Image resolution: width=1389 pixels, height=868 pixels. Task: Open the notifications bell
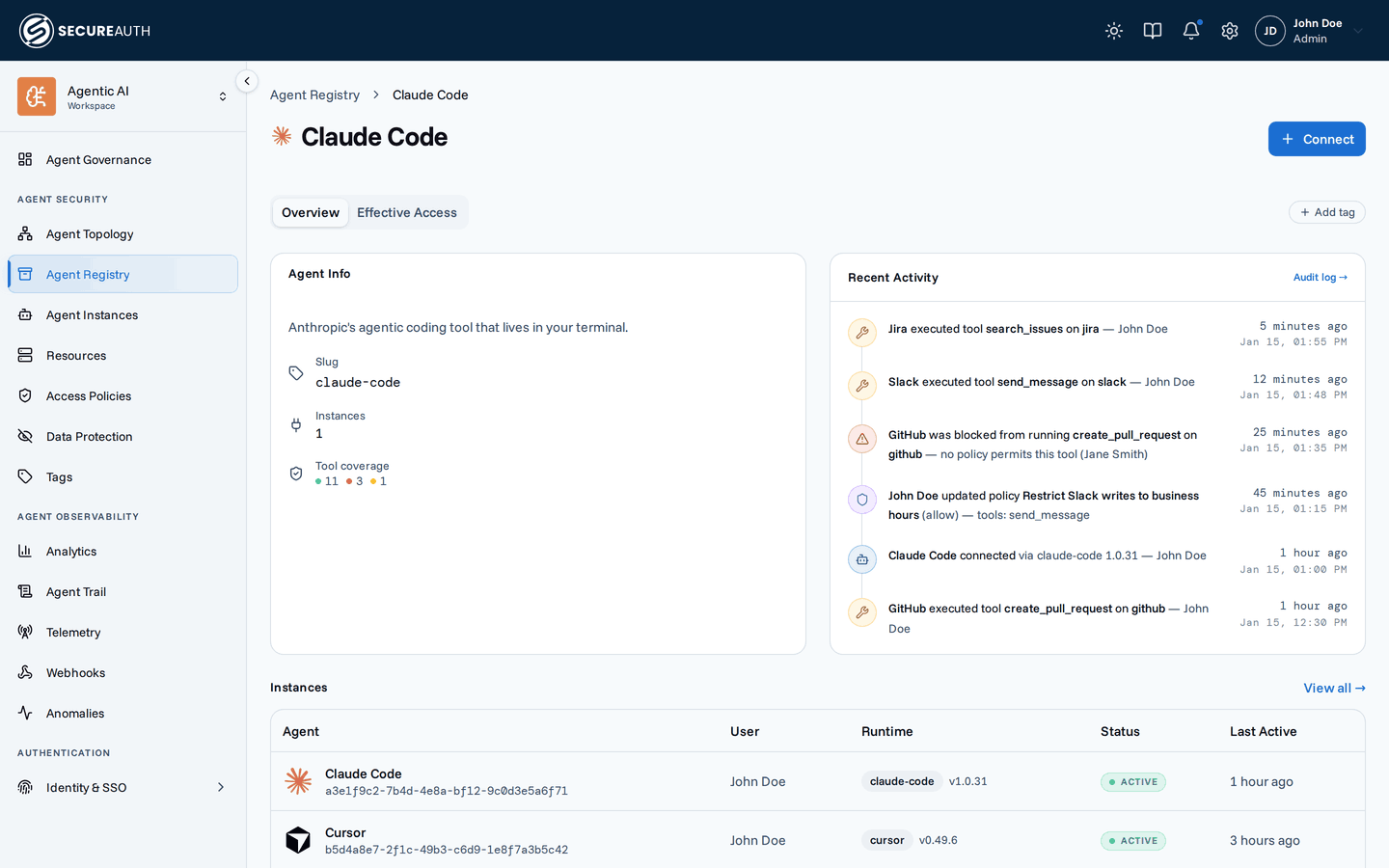click(1191, 31)
